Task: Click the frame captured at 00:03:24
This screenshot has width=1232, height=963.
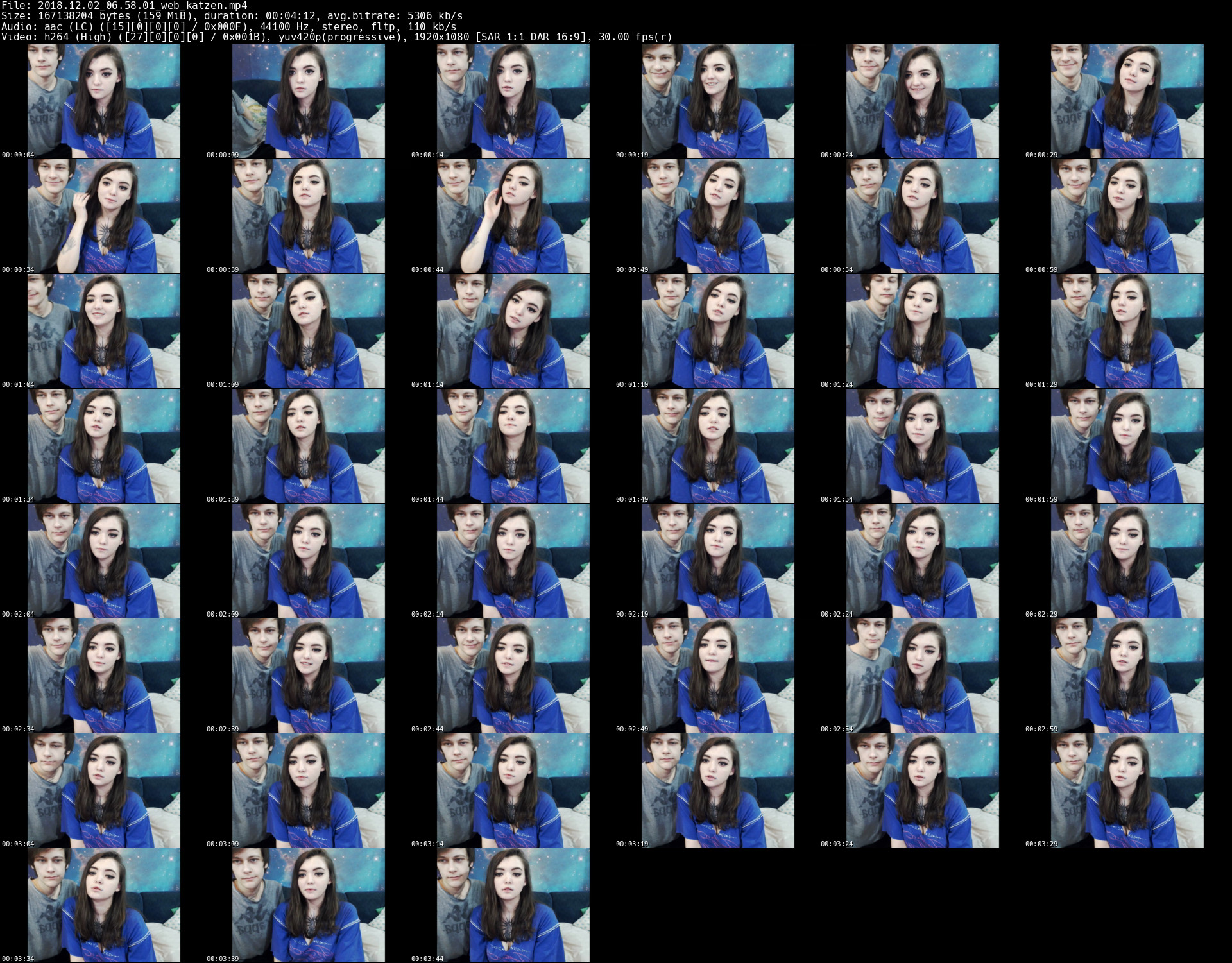Action: click(923, 790)
